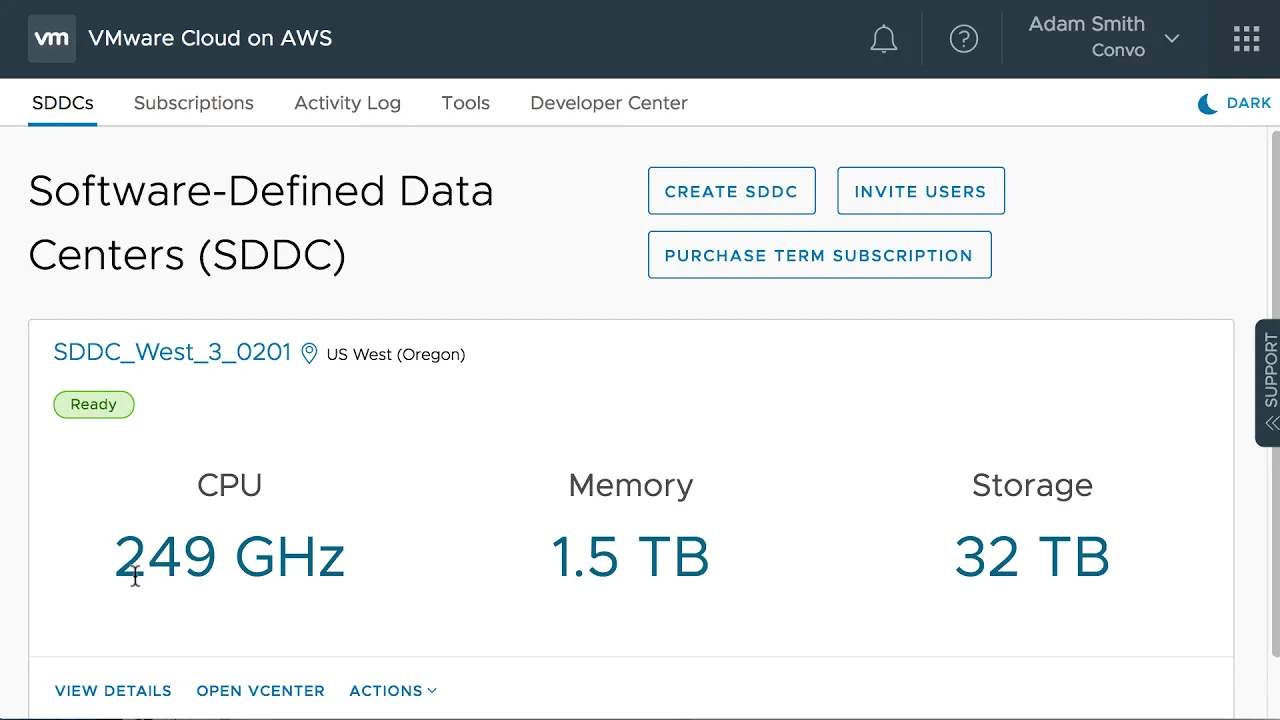
Task: Click VIEW DETAILS link
Action: (x=113, y=691)
